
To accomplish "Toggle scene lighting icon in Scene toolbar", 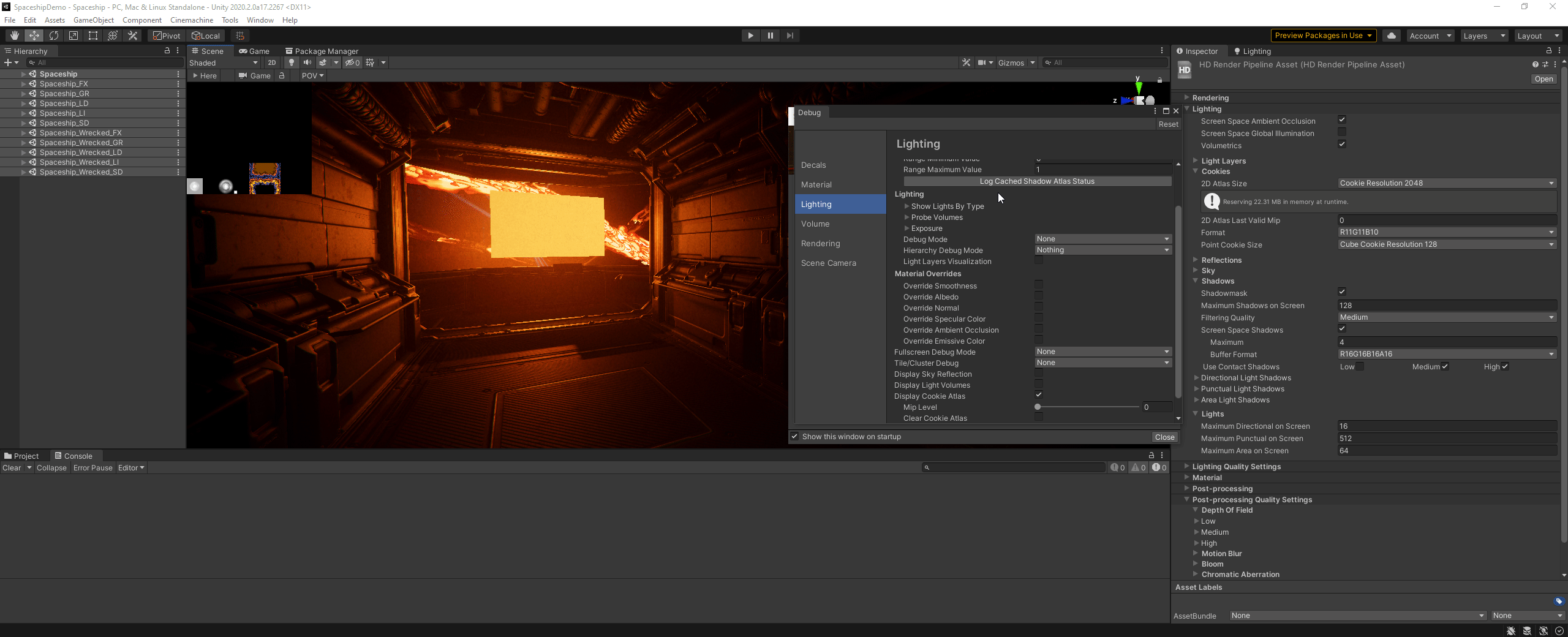I will (x=292, y=62).
